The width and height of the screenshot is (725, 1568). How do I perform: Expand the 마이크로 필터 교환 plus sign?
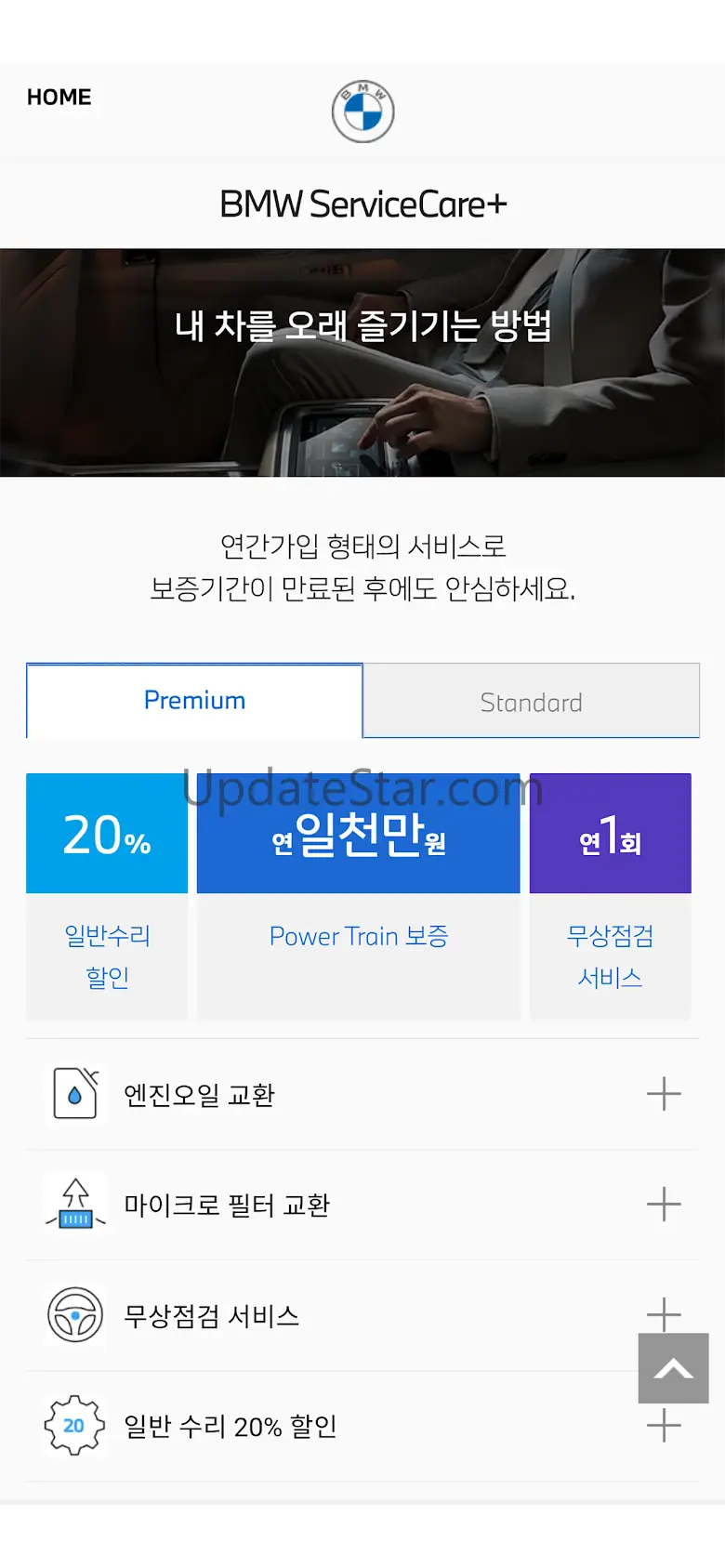(x=664, y=1205)
